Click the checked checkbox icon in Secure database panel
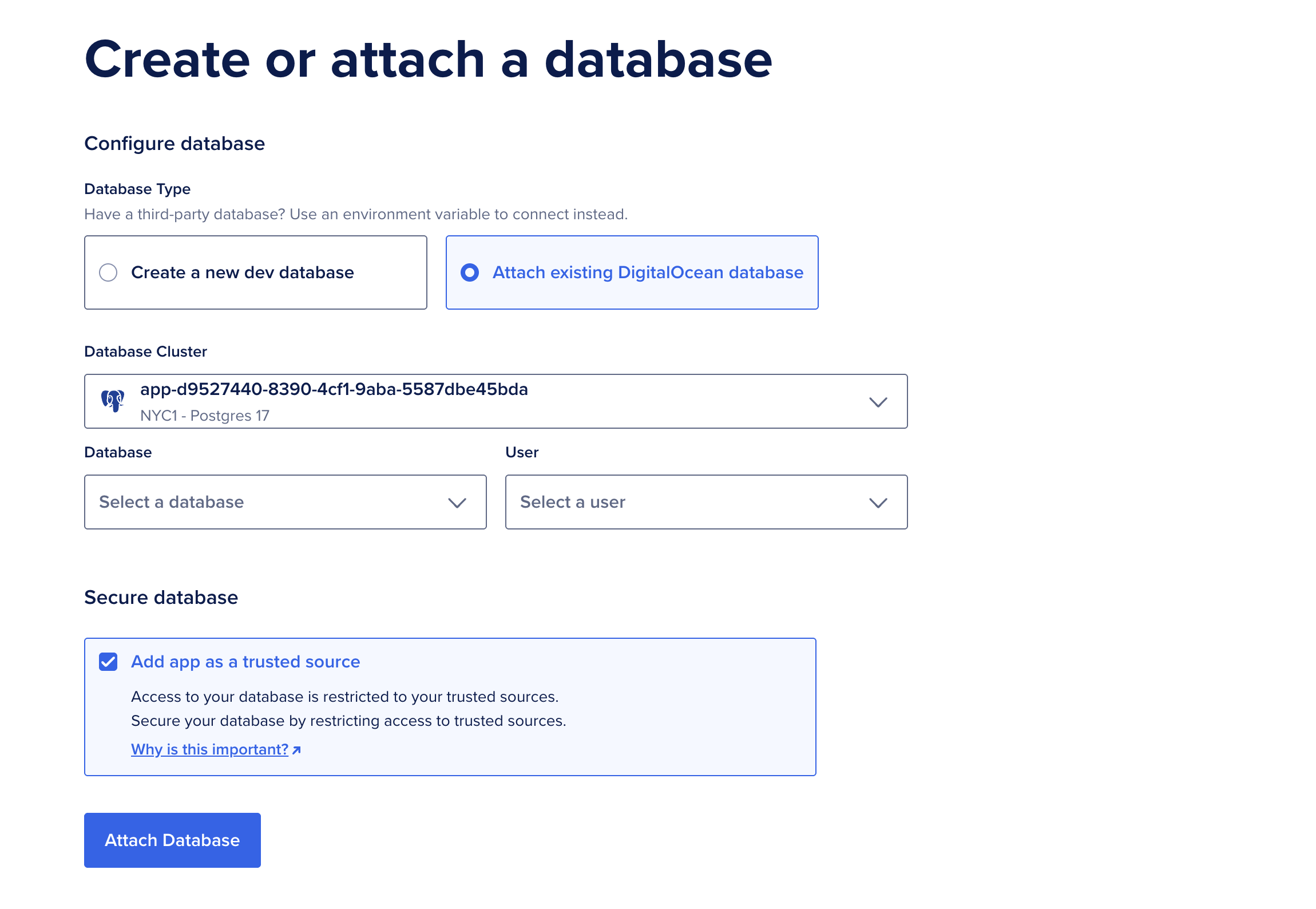 108,662
